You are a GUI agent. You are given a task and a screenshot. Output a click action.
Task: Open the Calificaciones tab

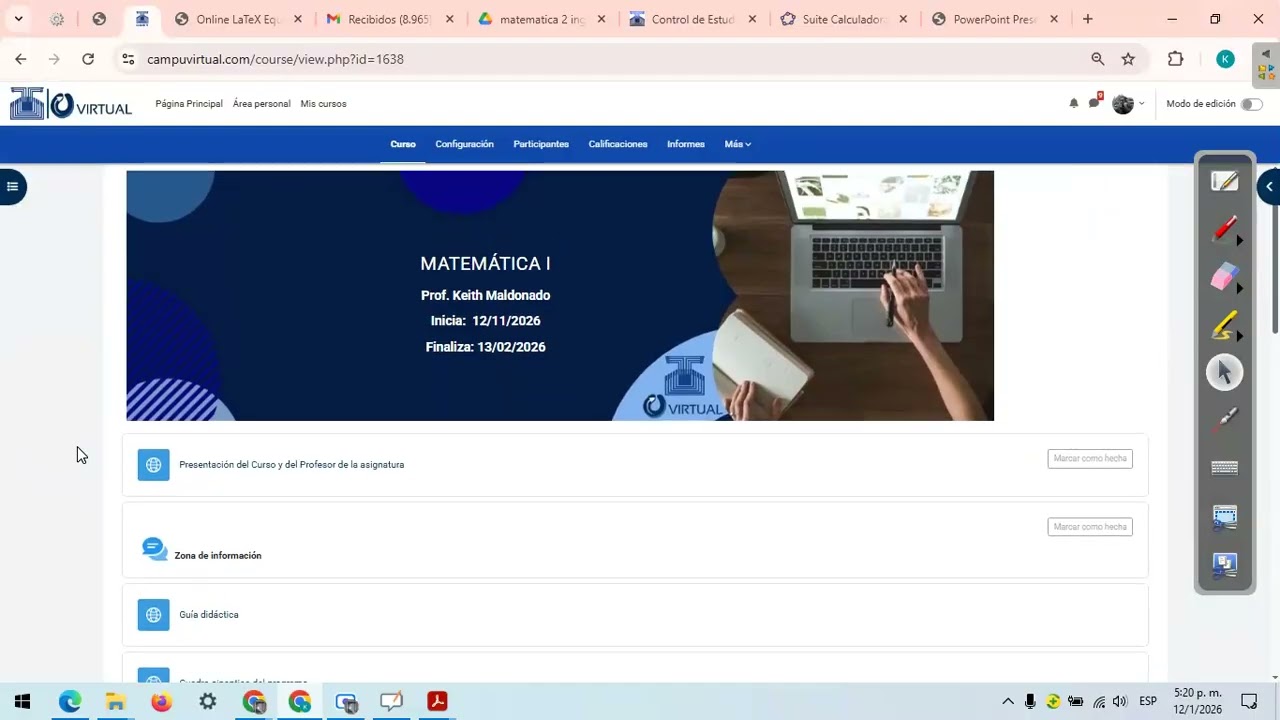[618, 144]
